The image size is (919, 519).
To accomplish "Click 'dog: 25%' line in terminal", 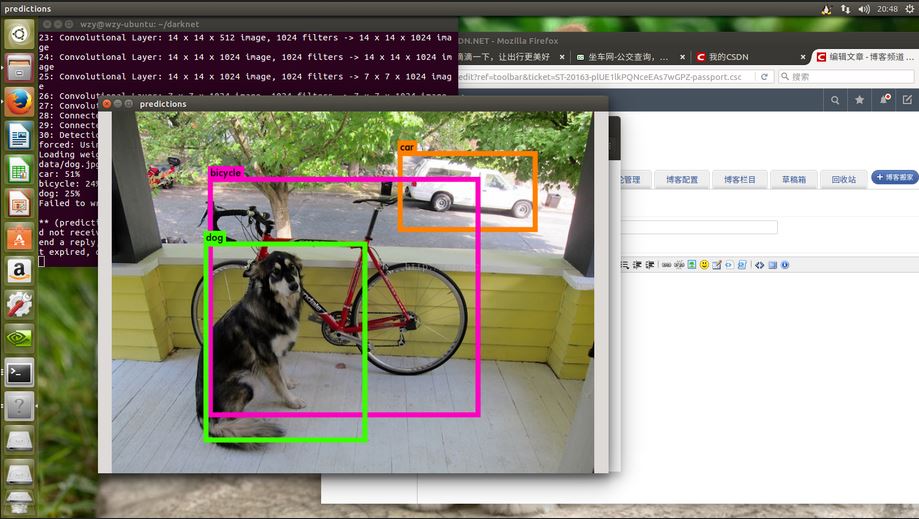I will point(59,193).
